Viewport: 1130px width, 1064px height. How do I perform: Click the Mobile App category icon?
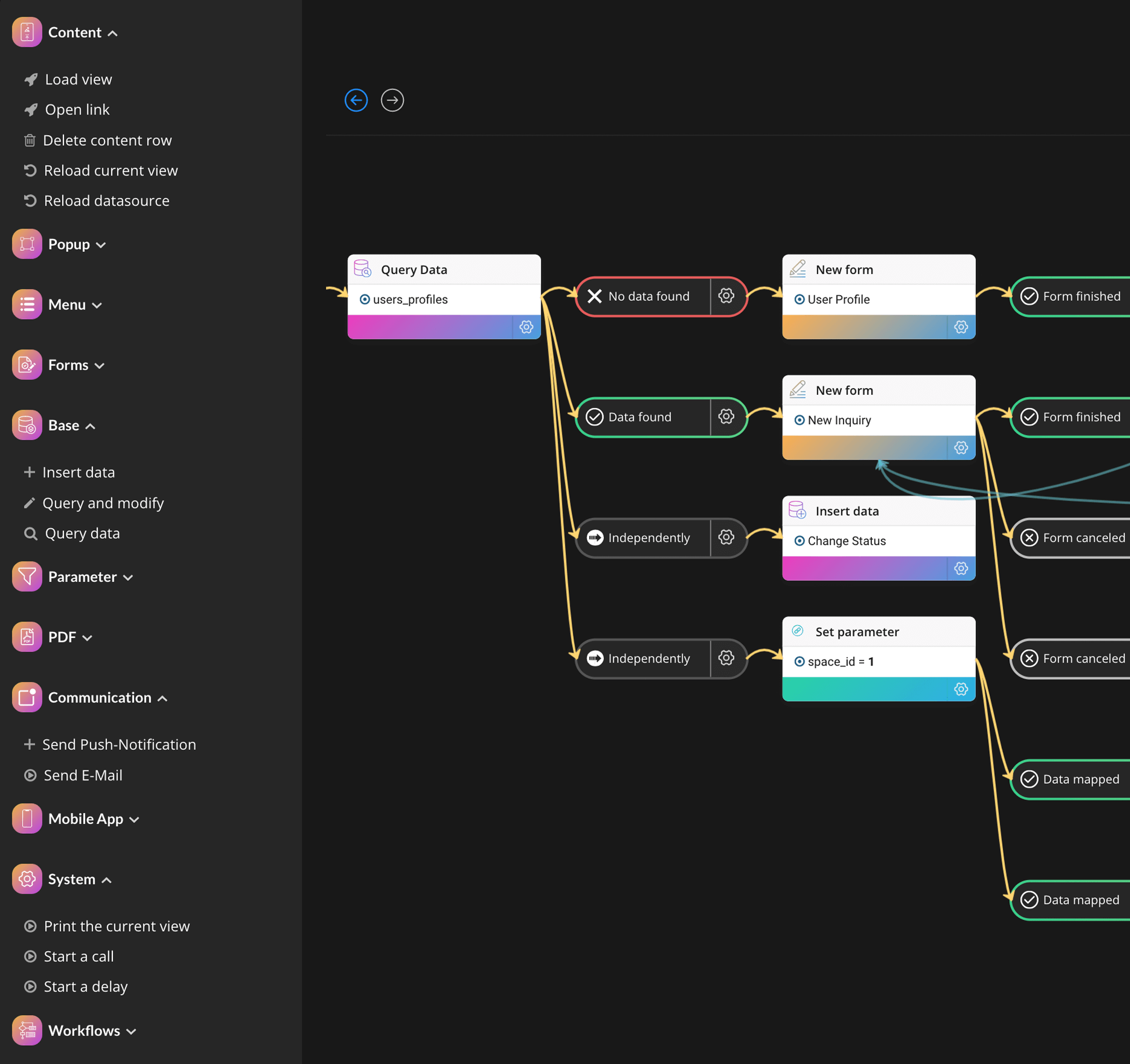pos(27,819)
